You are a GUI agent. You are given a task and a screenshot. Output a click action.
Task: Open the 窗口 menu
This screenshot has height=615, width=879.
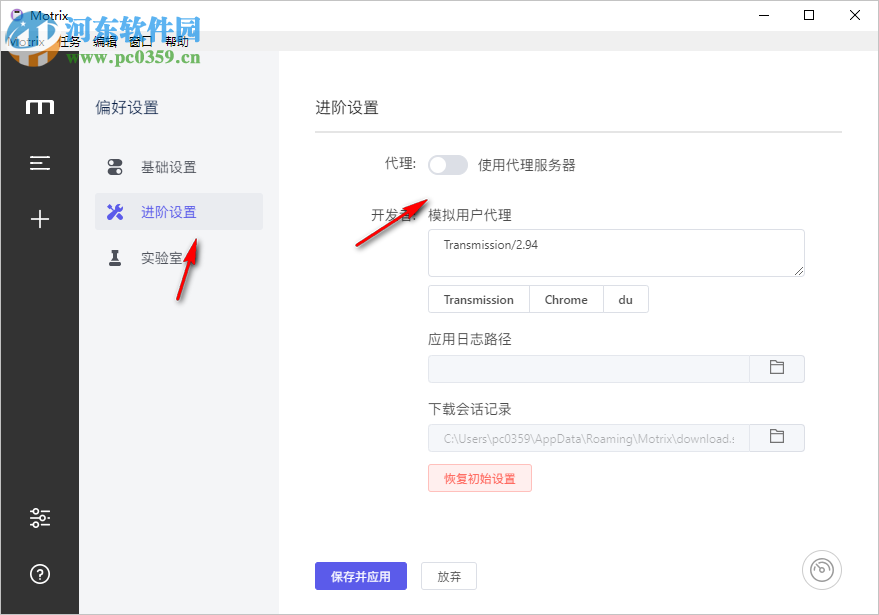click(141, 41)
